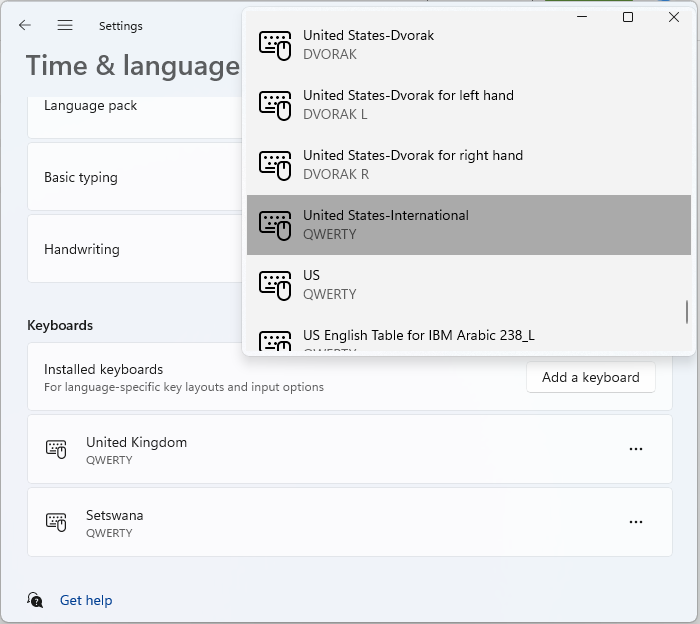
Task: Click the Get help icon
Action: (36, 600)
